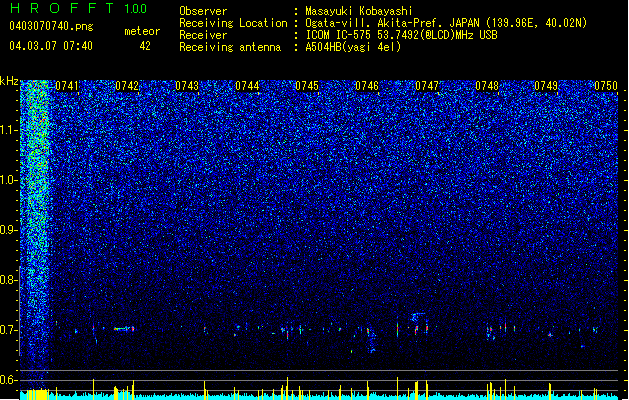Click the 0742 time marker

click(x=127, y=86)
